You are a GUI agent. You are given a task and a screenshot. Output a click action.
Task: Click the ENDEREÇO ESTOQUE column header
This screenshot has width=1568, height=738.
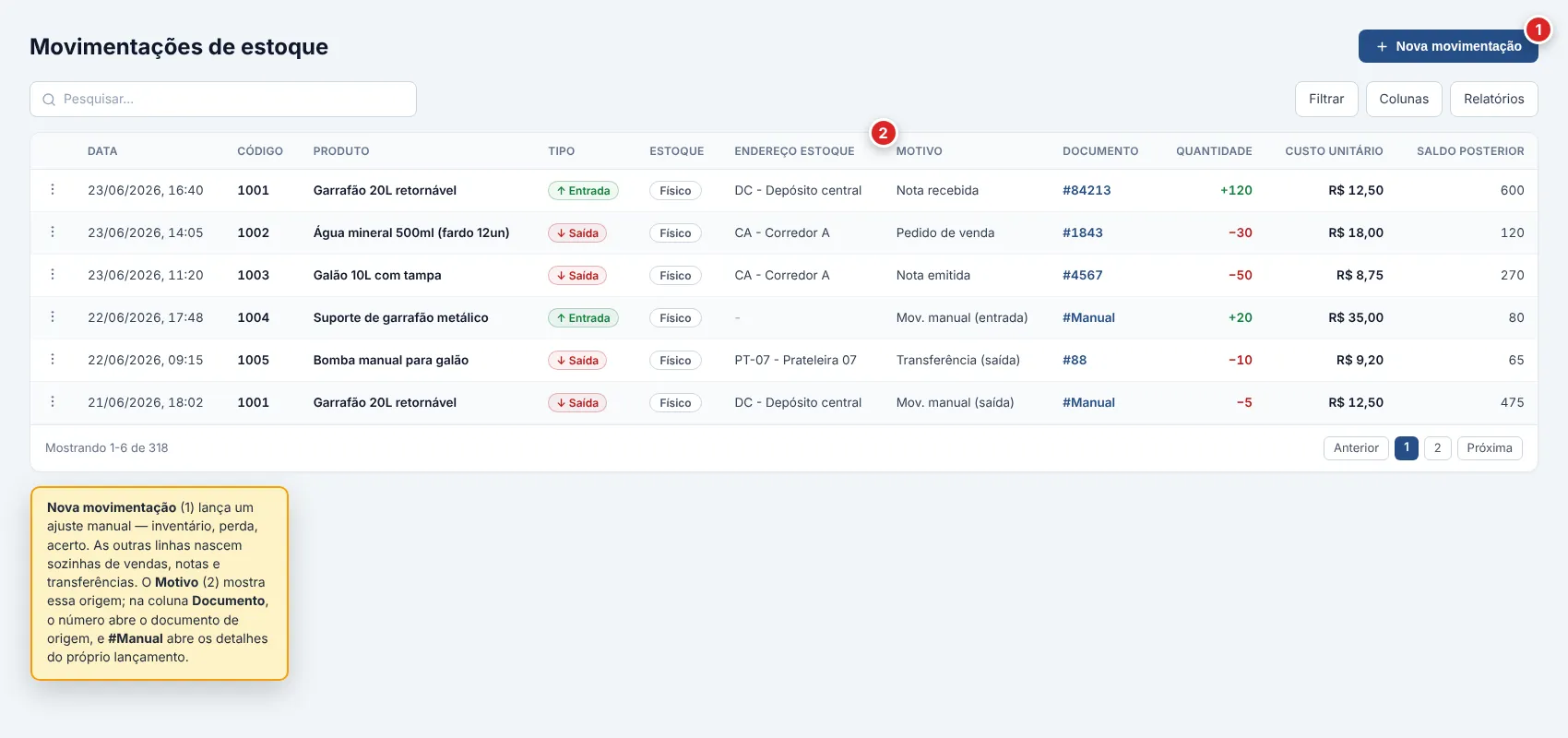tap(794, 151)
